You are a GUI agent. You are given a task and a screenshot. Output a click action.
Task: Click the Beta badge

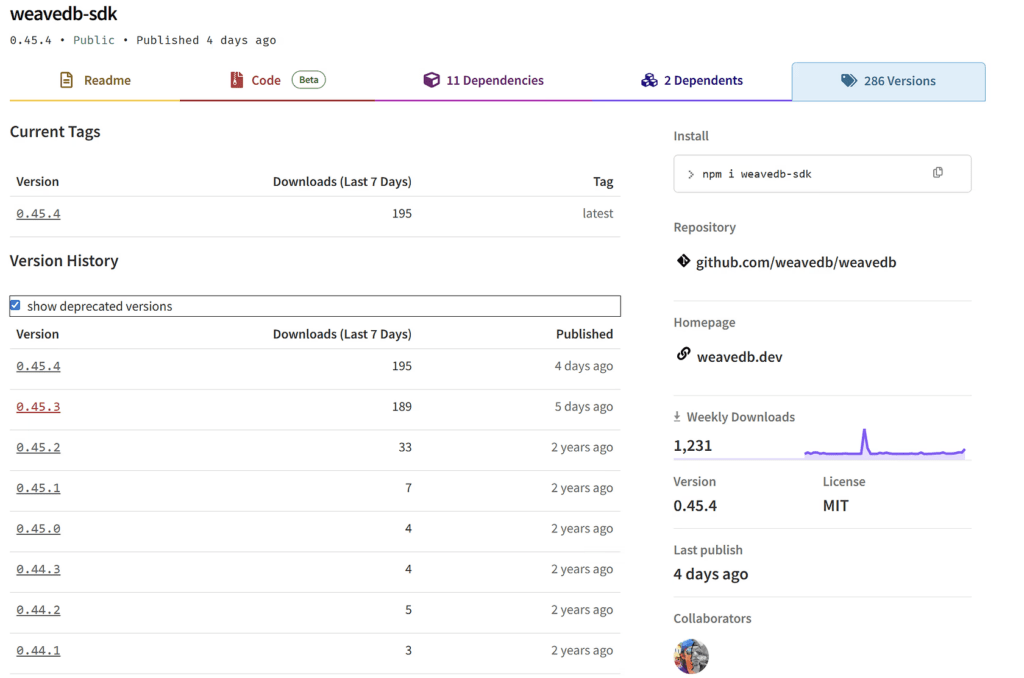coord(309,80)
